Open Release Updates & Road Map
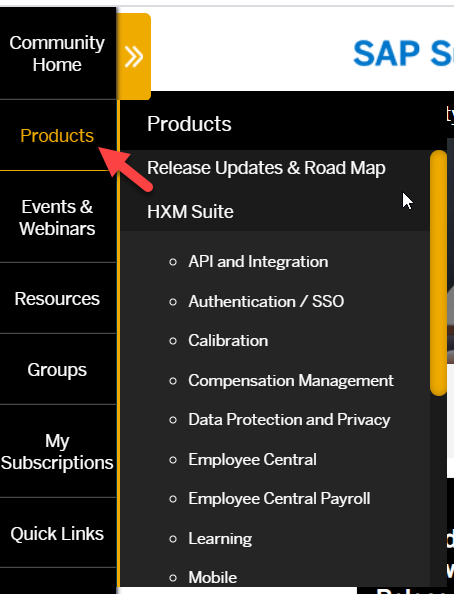This screenshot has height=594, width=454. 266,168
